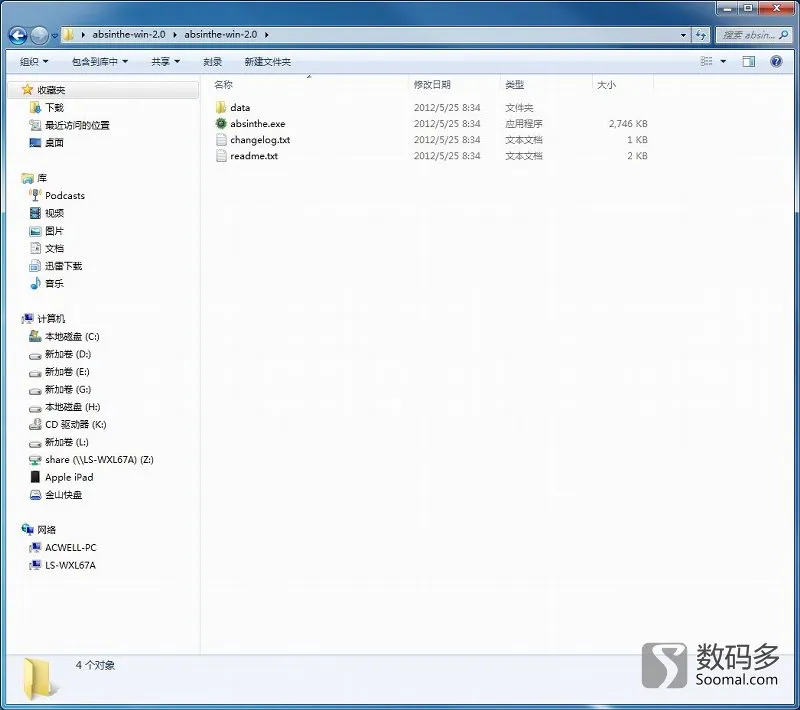
Task: Open the view options dropdown arrow
Action: pos(723,62)
